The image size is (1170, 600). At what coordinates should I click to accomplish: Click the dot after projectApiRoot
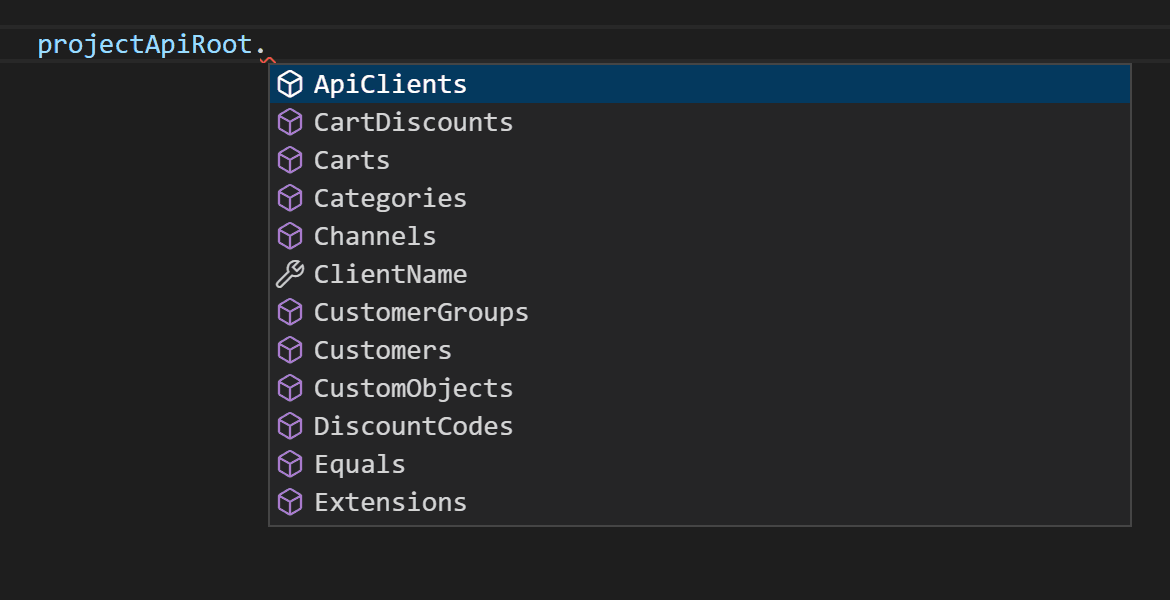pos(264,44)
